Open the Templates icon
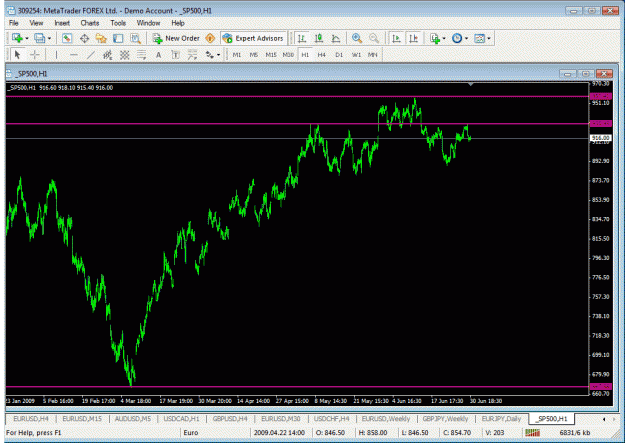This screenshot has width=625, height=443. click(479, 38)
